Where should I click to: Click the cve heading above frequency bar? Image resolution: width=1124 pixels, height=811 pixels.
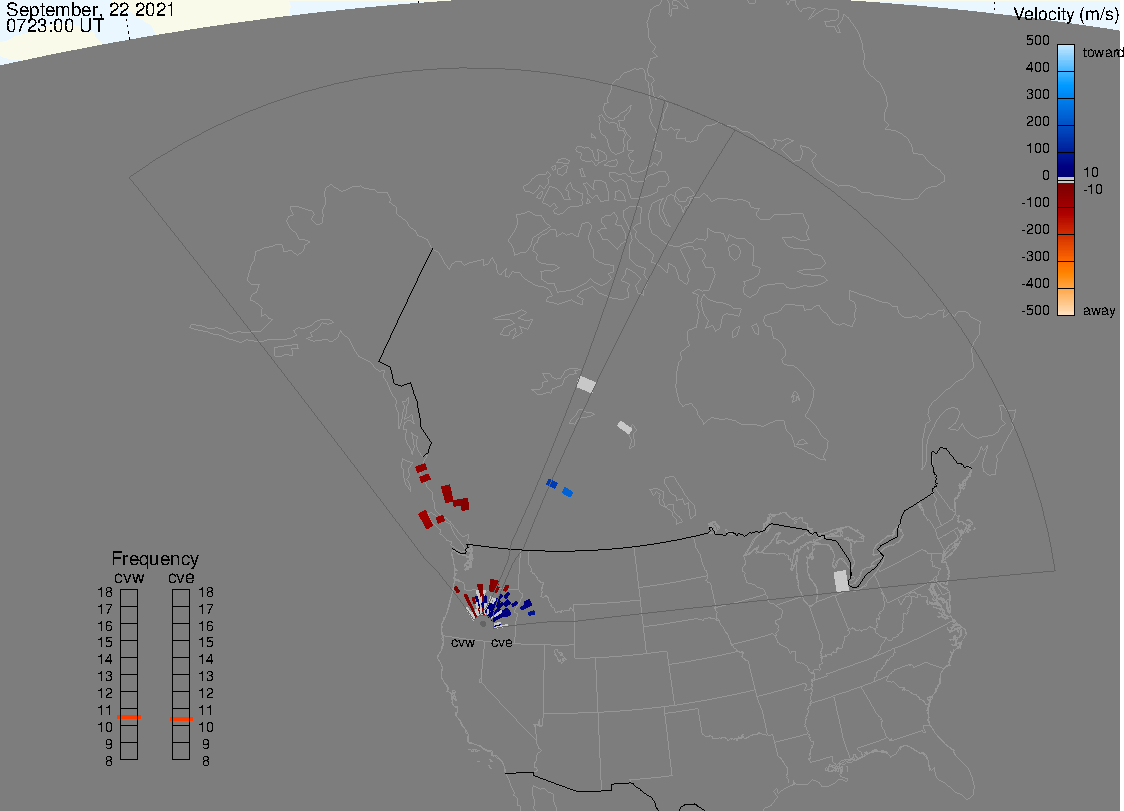click(x=181, y=578)
